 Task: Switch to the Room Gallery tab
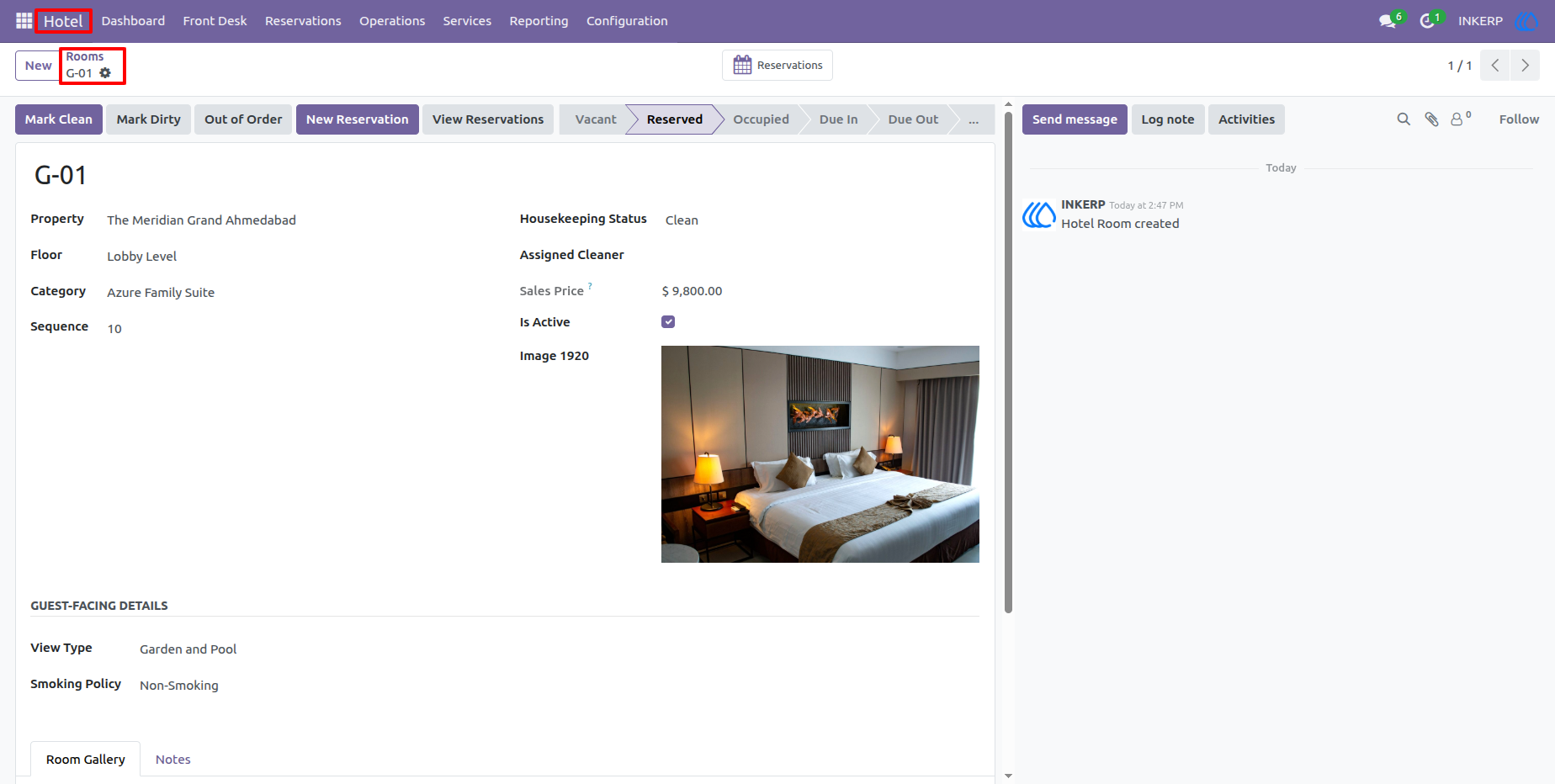tap(86, 760)
